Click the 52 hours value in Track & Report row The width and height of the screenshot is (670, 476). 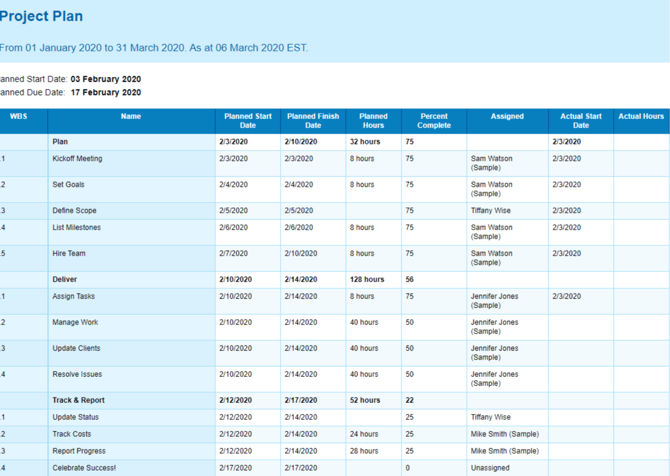point(365,400)
